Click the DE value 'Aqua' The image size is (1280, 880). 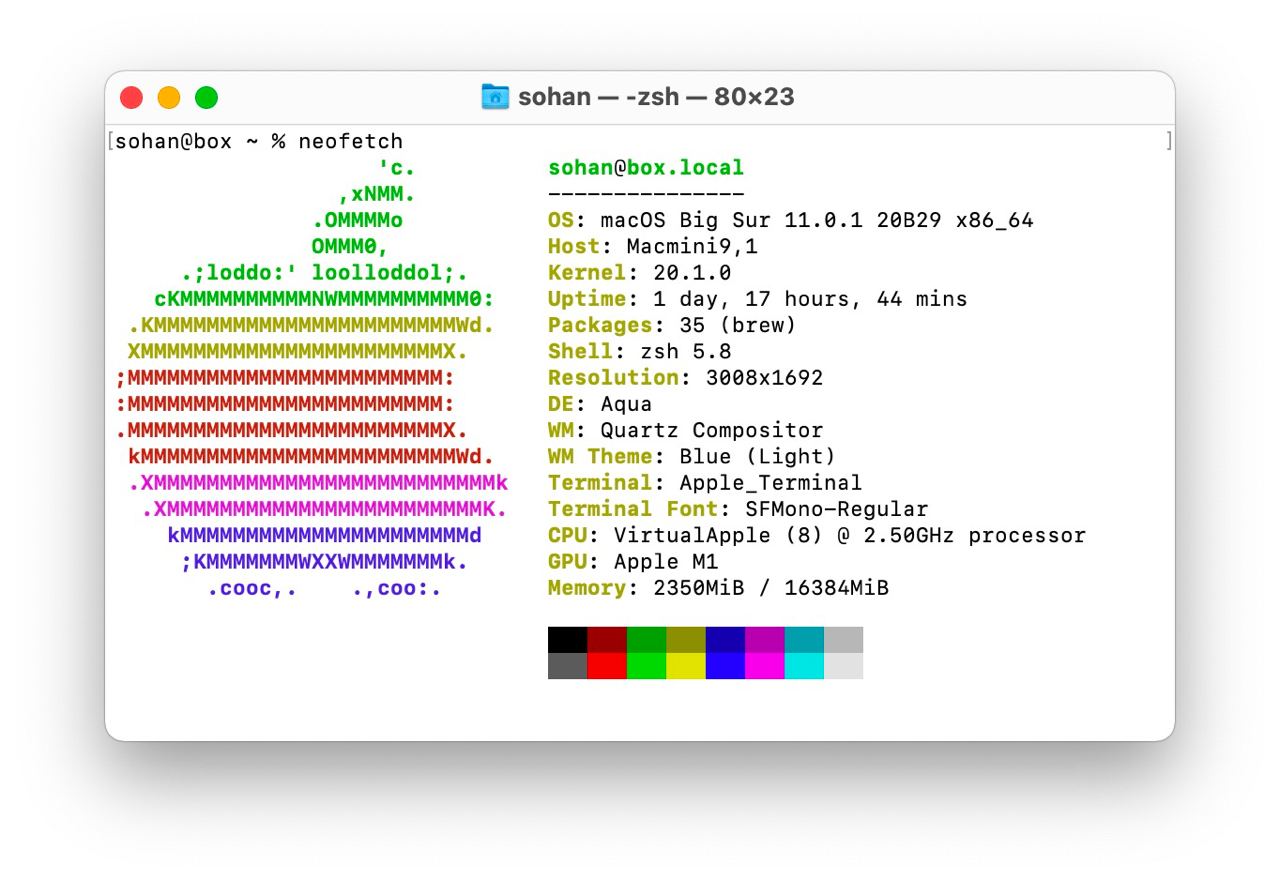tap(626, 404)
